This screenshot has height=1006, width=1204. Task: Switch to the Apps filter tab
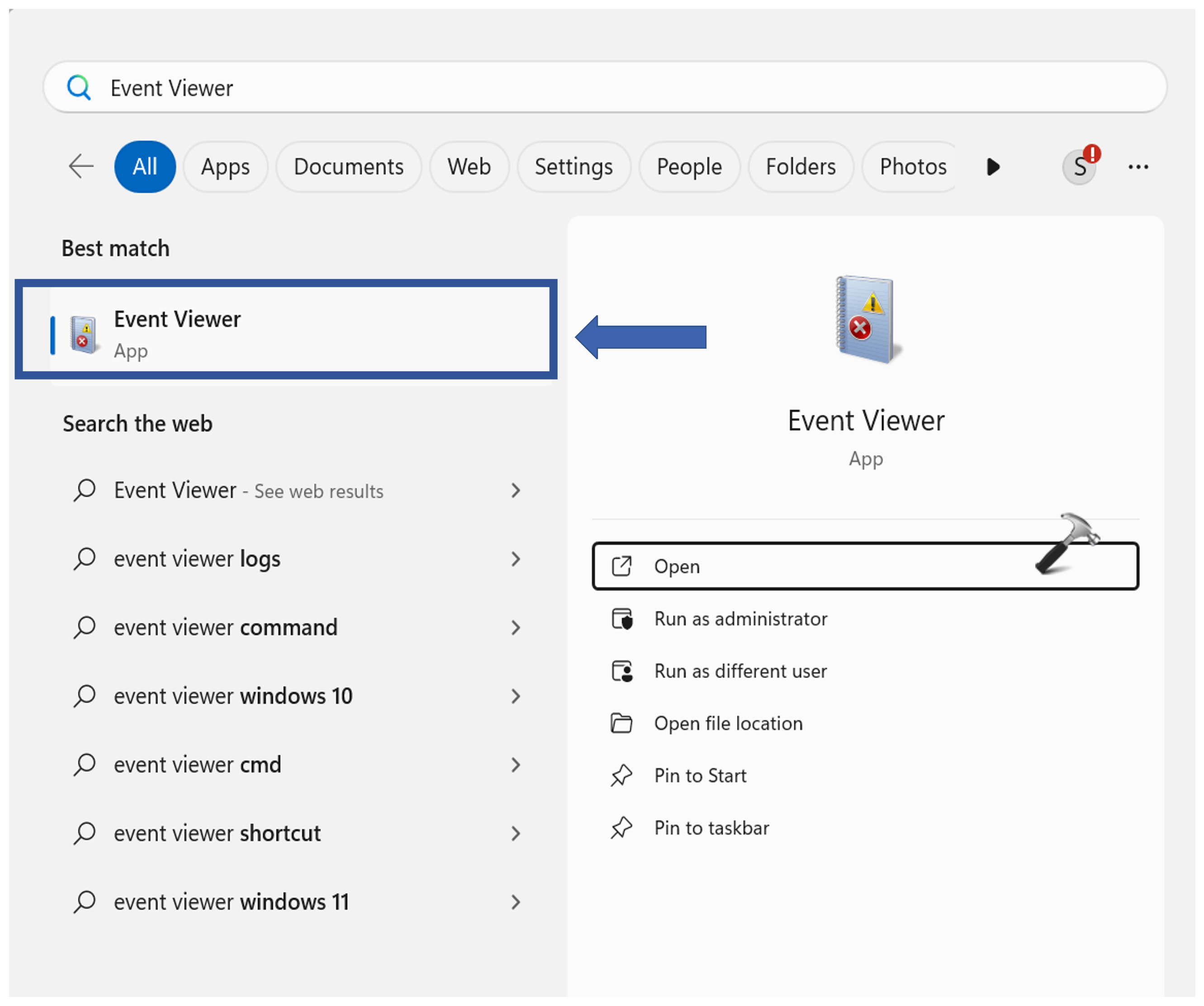pyautogui.click(x=225, y=167)
